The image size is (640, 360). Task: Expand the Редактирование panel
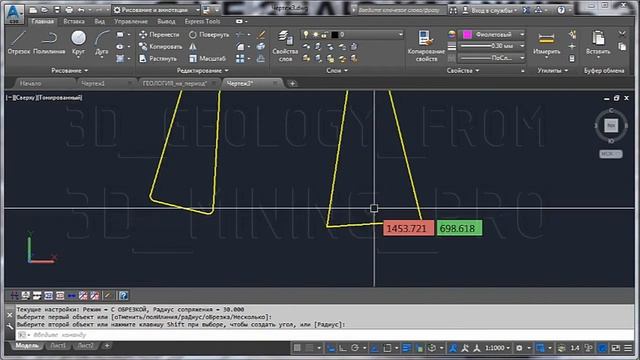(x=202, y=71)
